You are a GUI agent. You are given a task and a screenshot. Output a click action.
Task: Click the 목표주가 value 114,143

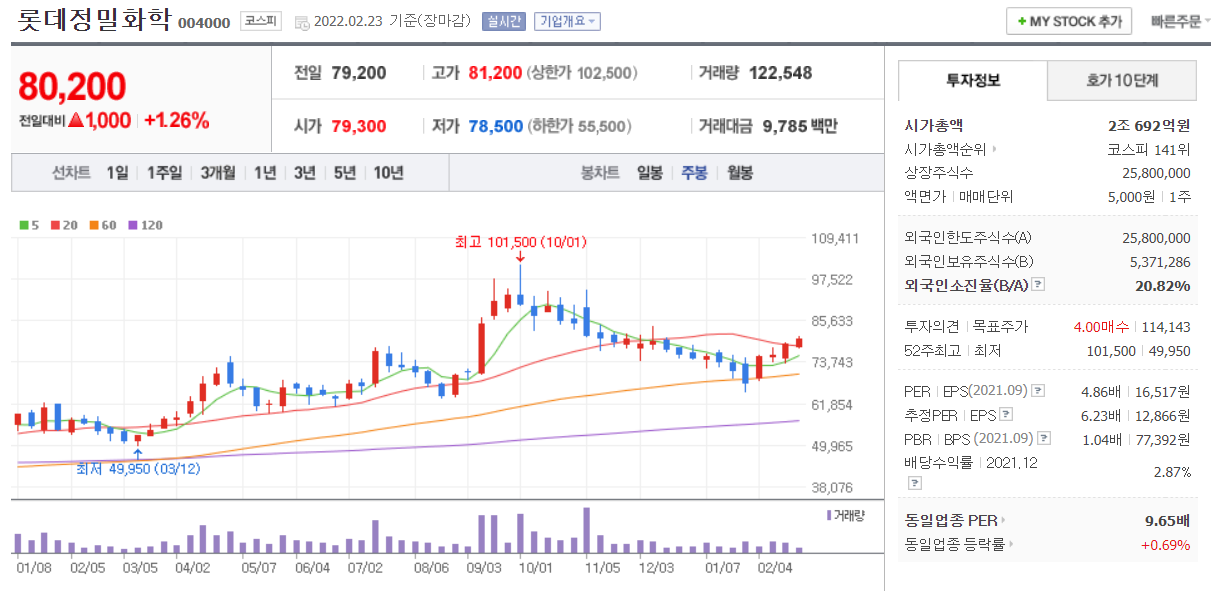click(x=1165, y=327)
